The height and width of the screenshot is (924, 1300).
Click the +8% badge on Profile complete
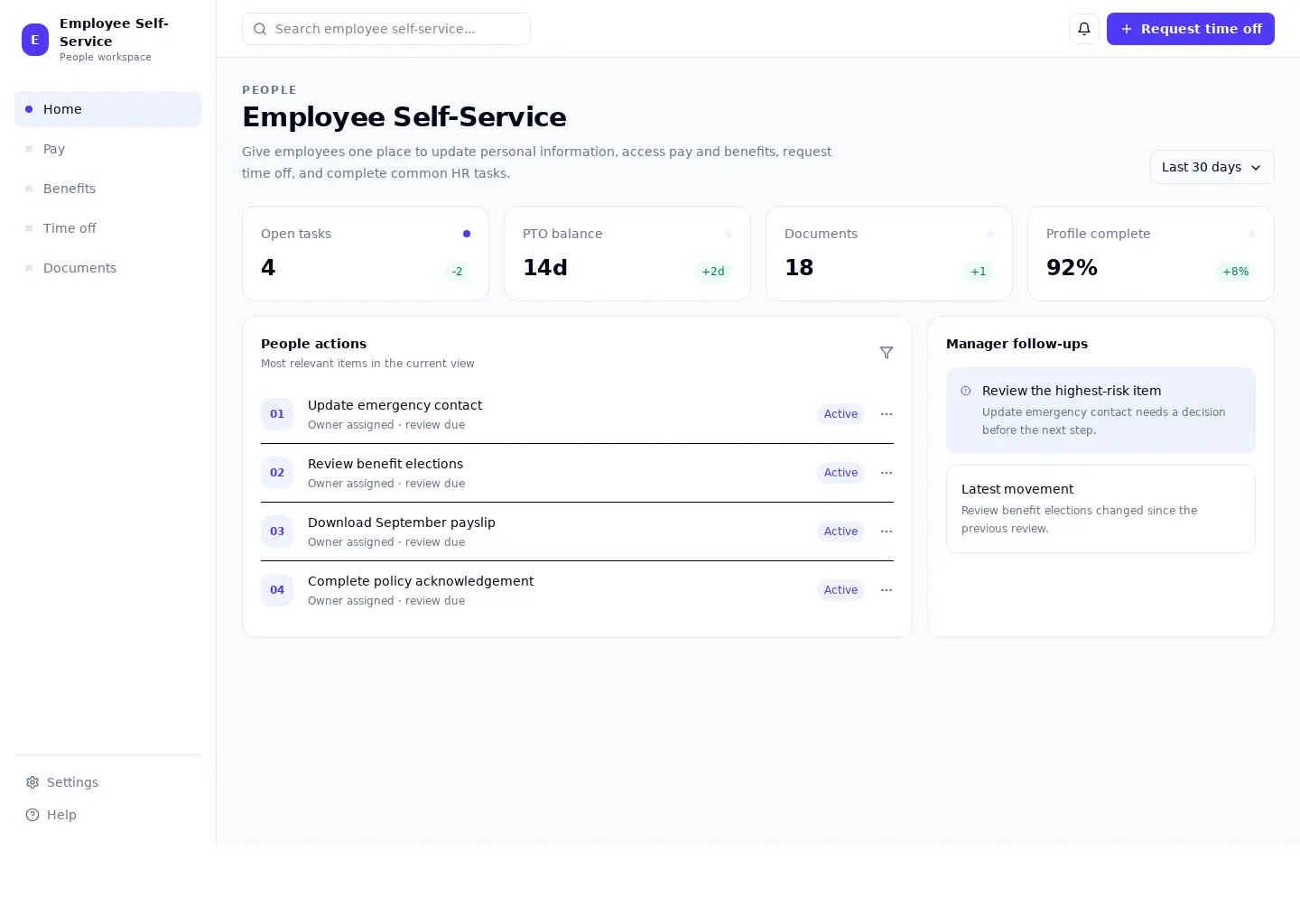tap(1236, 272)
